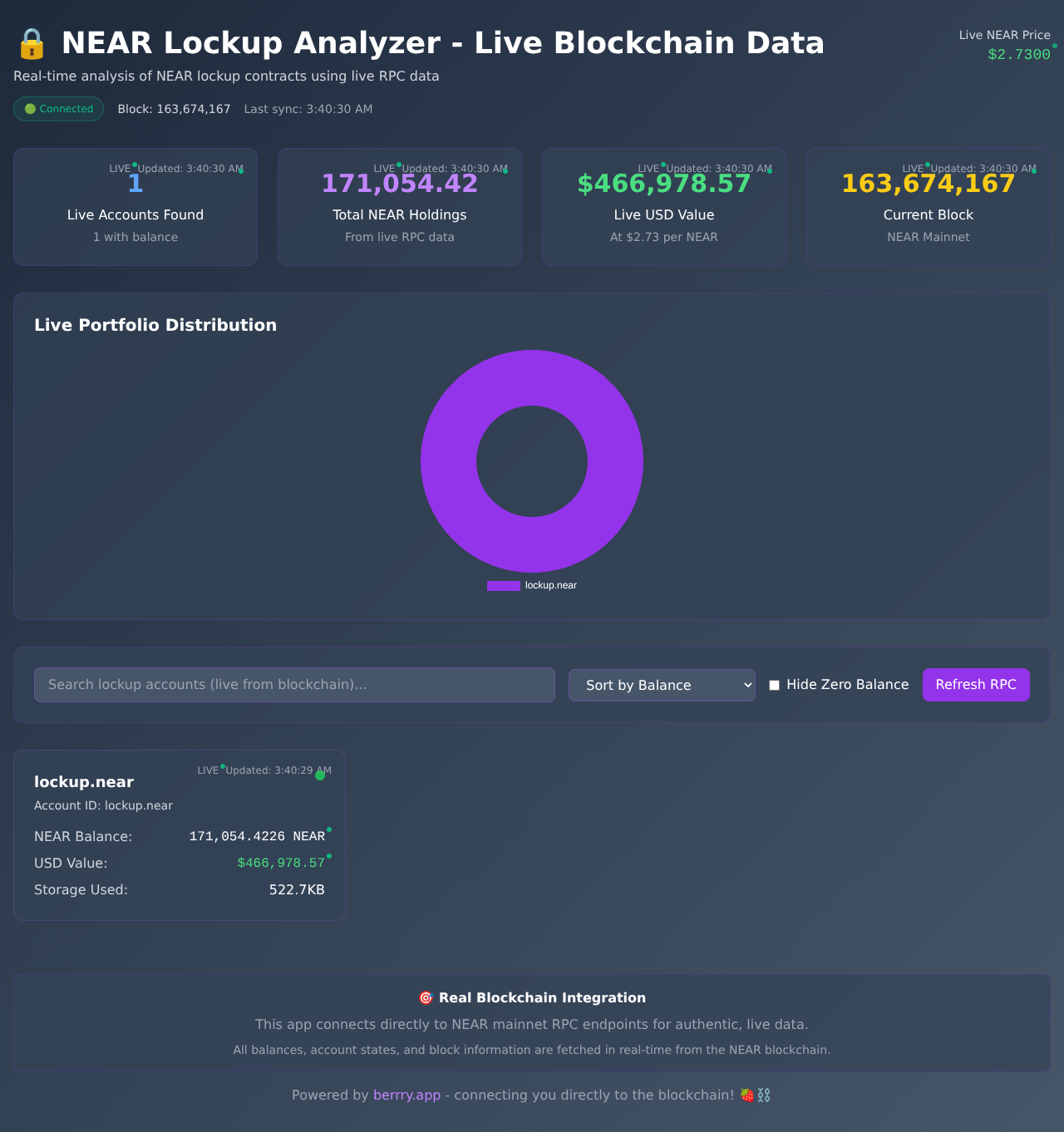The width and height of the screenshot is (1064, 1132).
Task: Click the green Connected status indicator
Action: (x=58, y=109)
